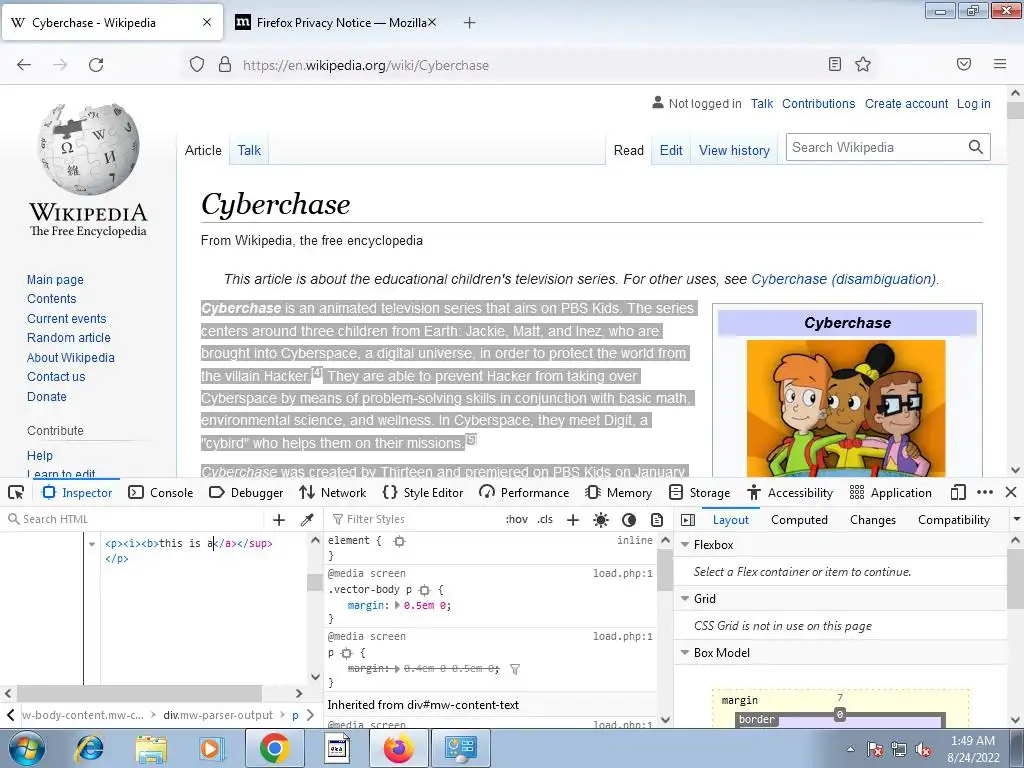
Task: Open the Application tab
Action: pos(891,492)
